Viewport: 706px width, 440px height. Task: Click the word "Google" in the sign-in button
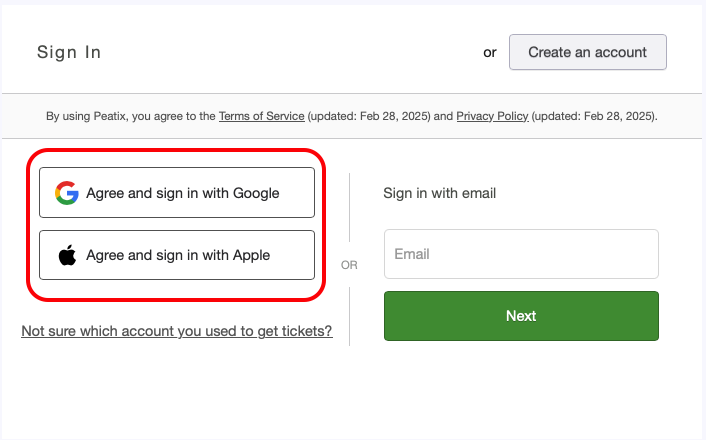[256, 193]
